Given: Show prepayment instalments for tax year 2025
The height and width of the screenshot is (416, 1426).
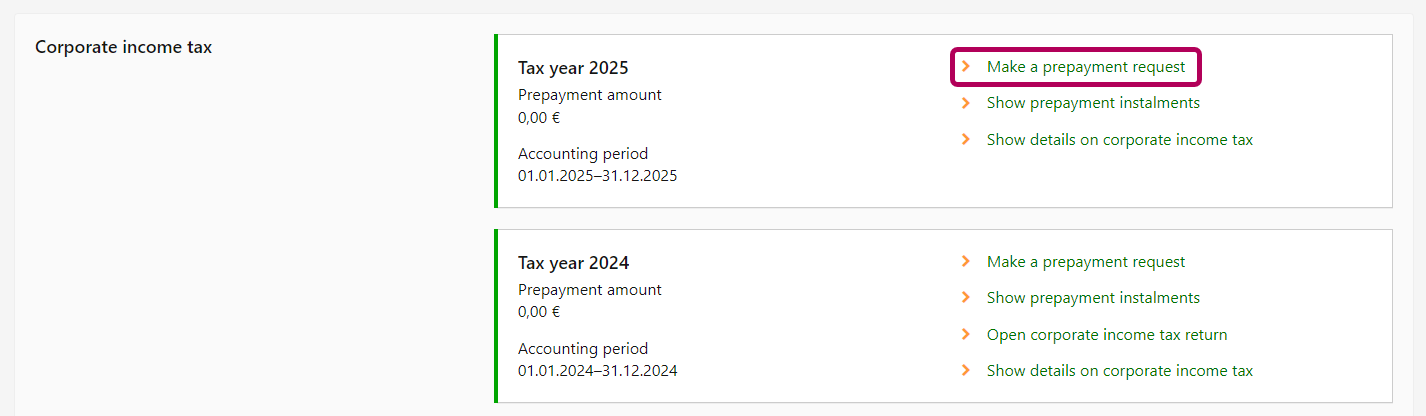Looking at the screenshot, I should coord(1092,103).
